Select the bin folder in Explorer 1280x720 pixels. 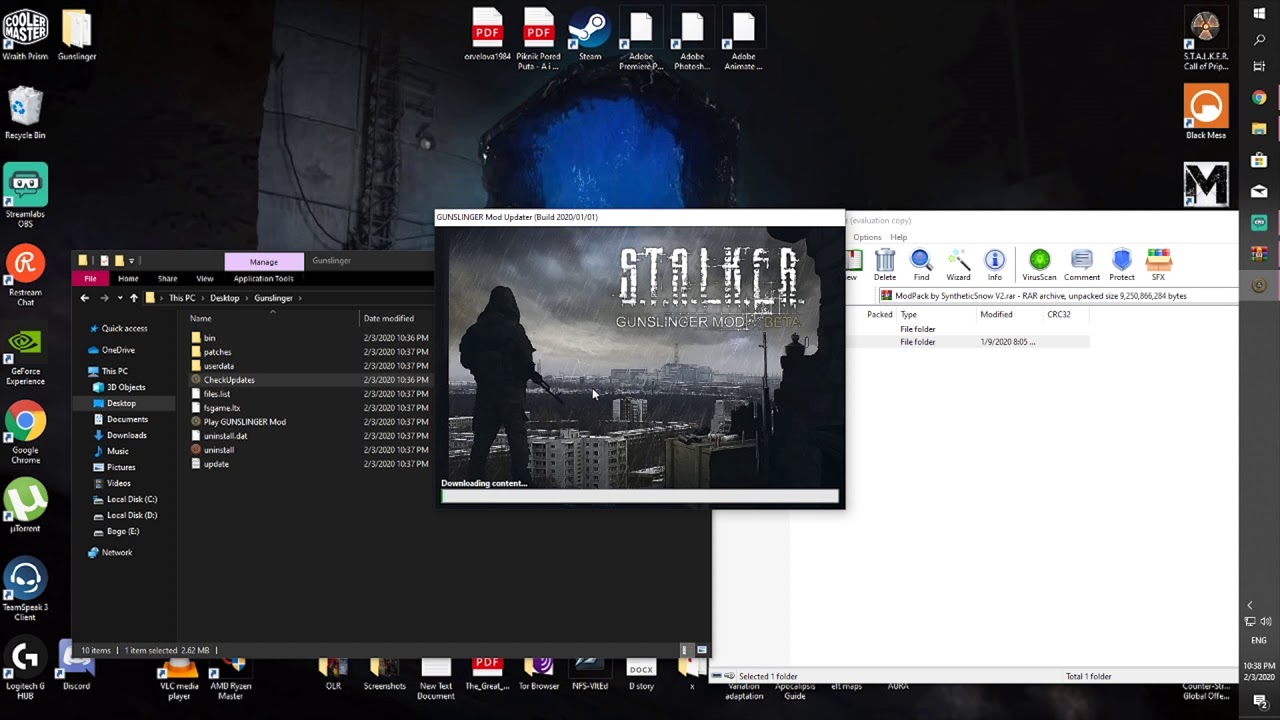click(x=209, y=338)
